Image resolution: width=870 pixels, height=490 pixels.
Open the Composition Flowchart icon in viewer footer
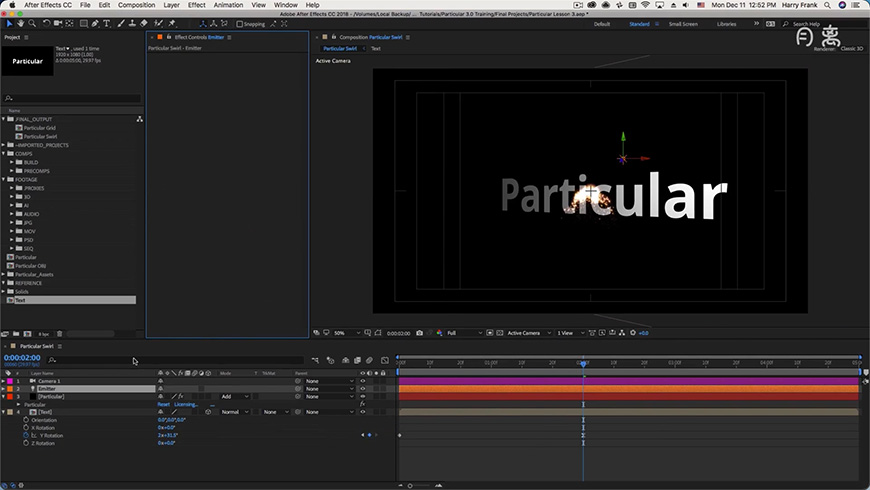[622, 333]
